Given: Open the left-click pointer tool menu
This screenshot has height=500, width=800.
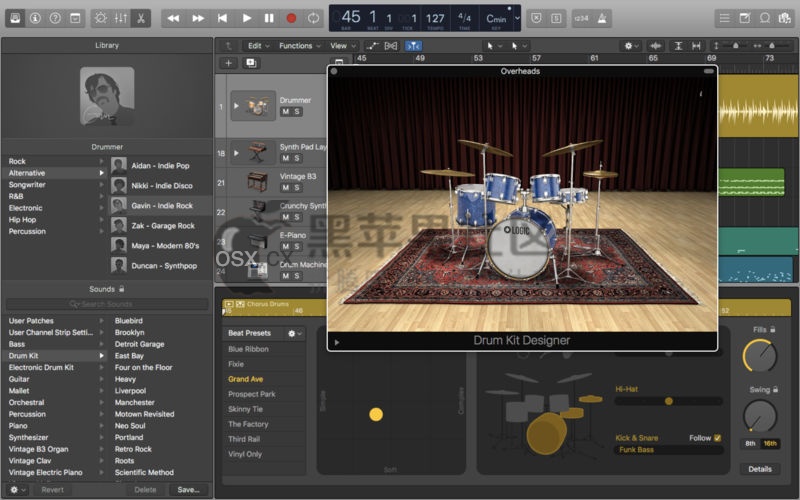Looking at the screenshot, I should [493, 46].
